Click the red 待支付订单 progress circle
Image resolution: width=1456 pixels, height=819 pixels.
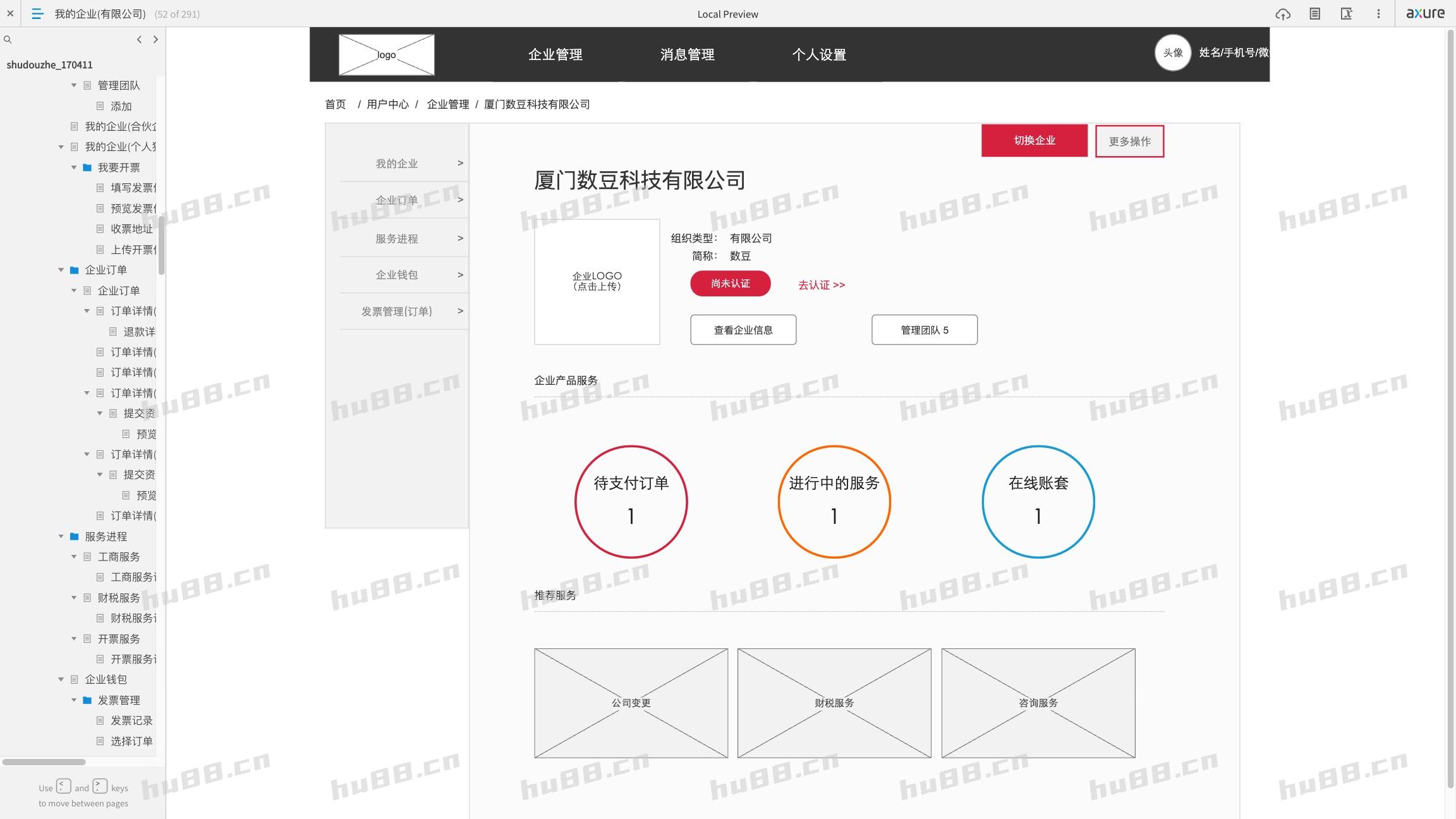(x=630, y=501)
